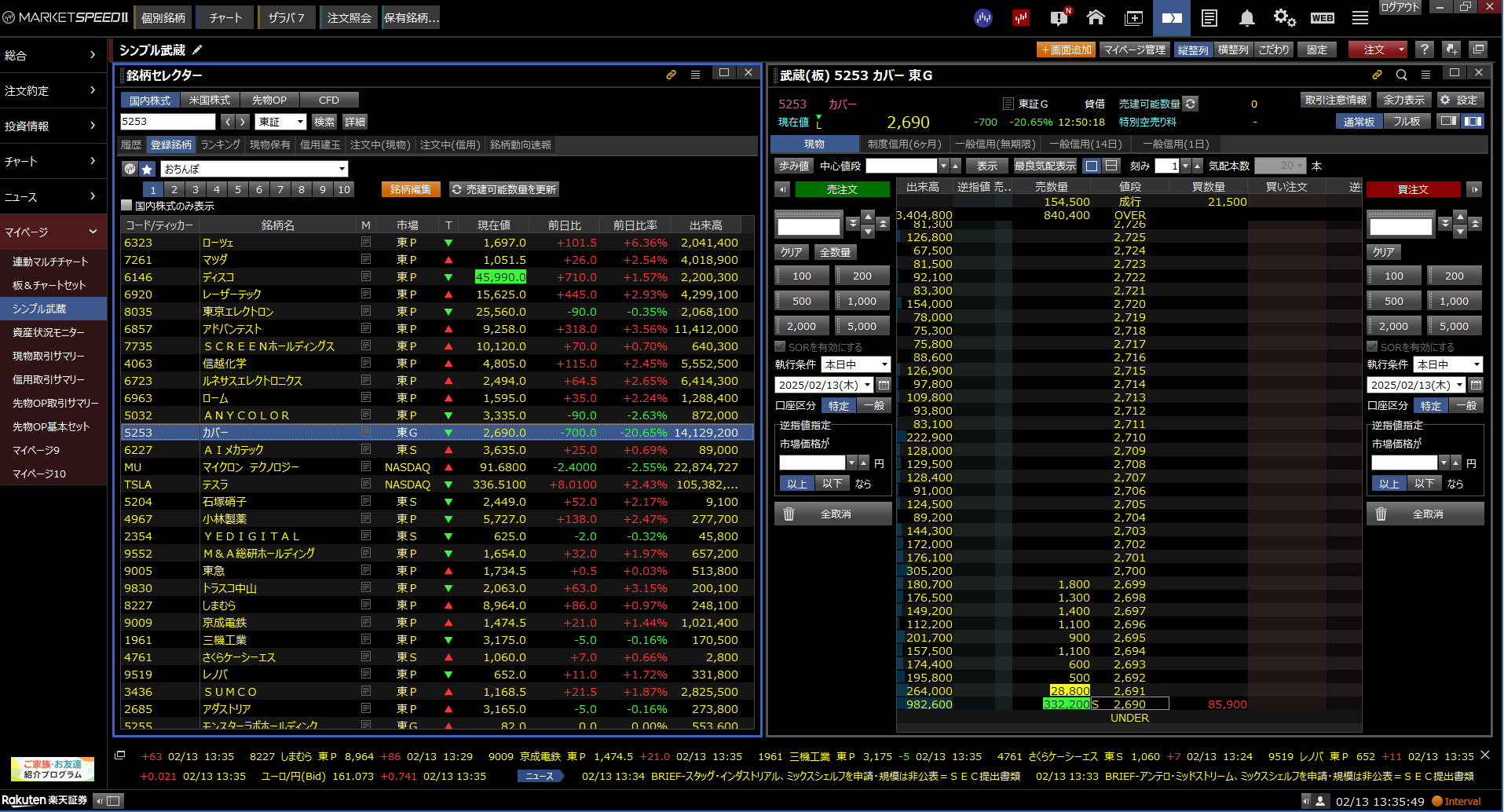Click buy-side 全取消 button
Viewport: 1504px width, 812px height.
(x=1425, y=514)
